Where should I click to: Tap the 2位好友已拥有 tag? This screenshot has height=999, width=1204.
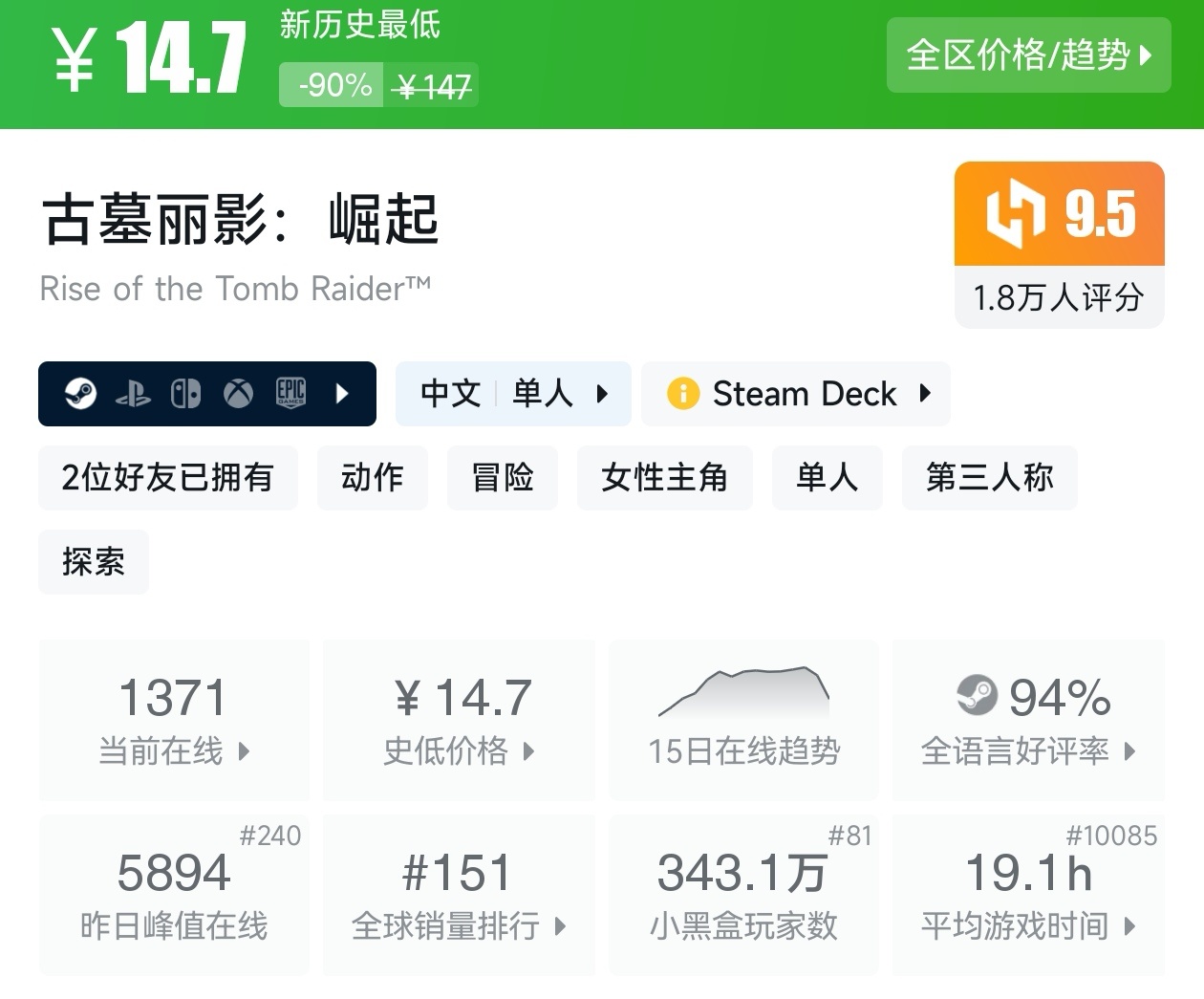168,478
